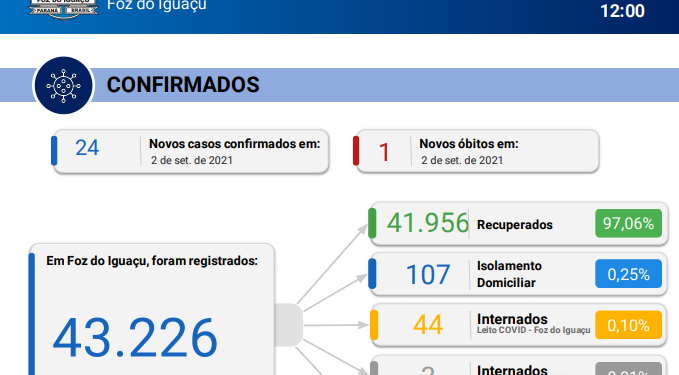Click the recovered count 41.956

point(427,223)
